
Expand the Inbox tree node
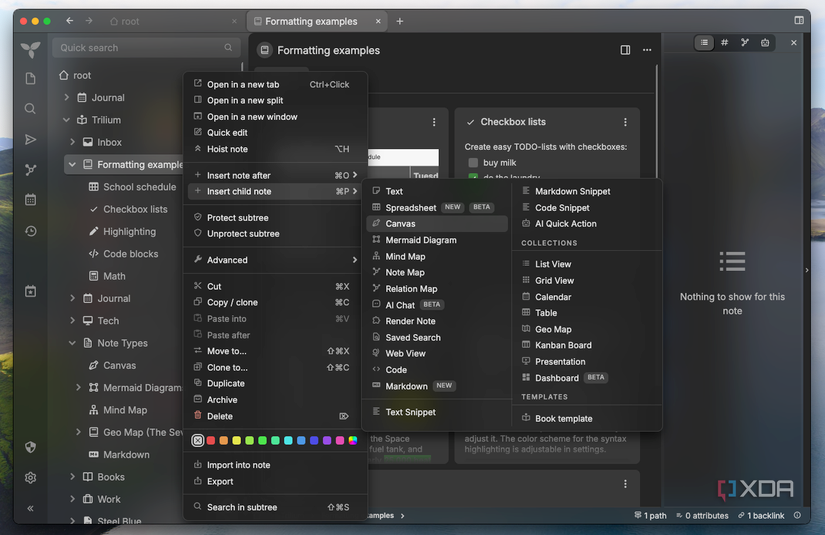pyautogui.click(x=73, y=142)
